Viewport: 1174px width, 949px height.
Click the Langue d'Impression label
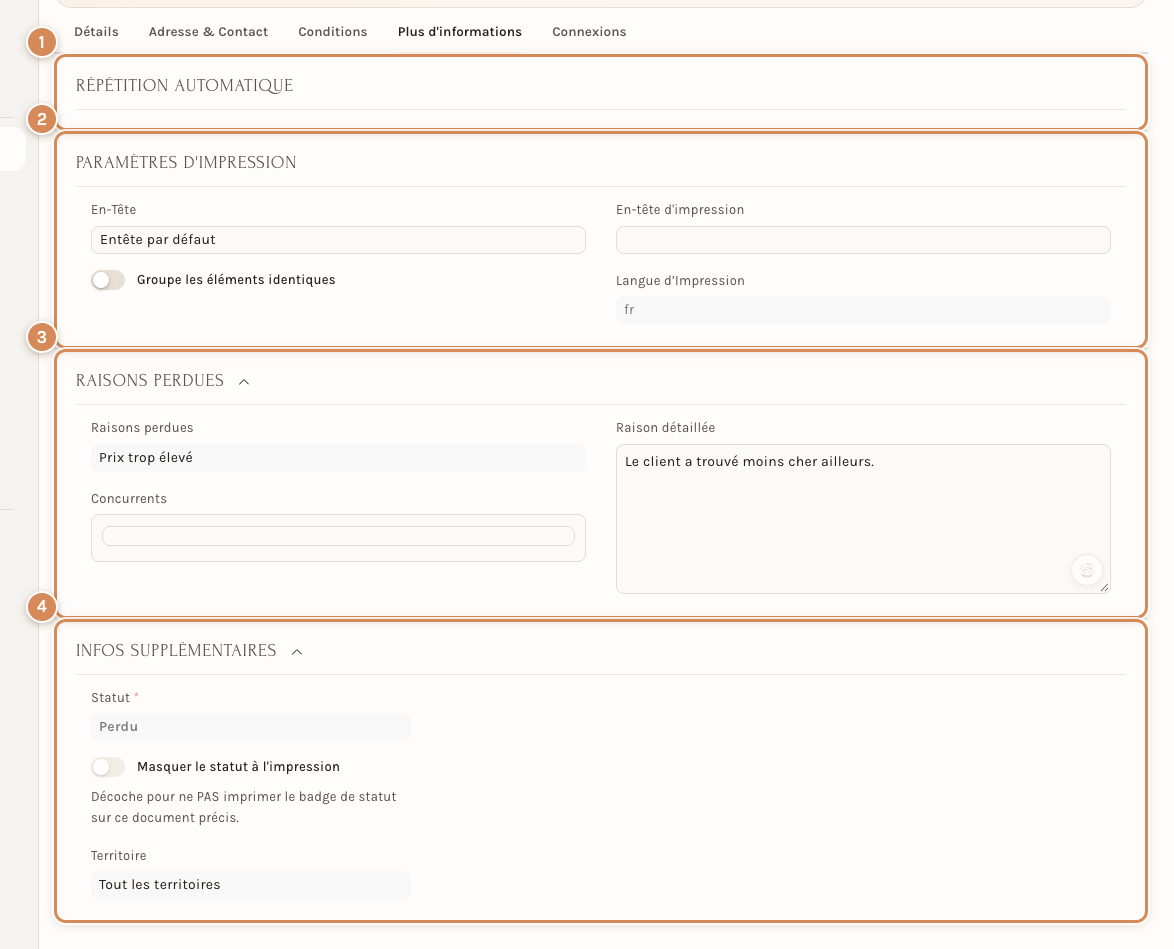click(x=681, y=281)
